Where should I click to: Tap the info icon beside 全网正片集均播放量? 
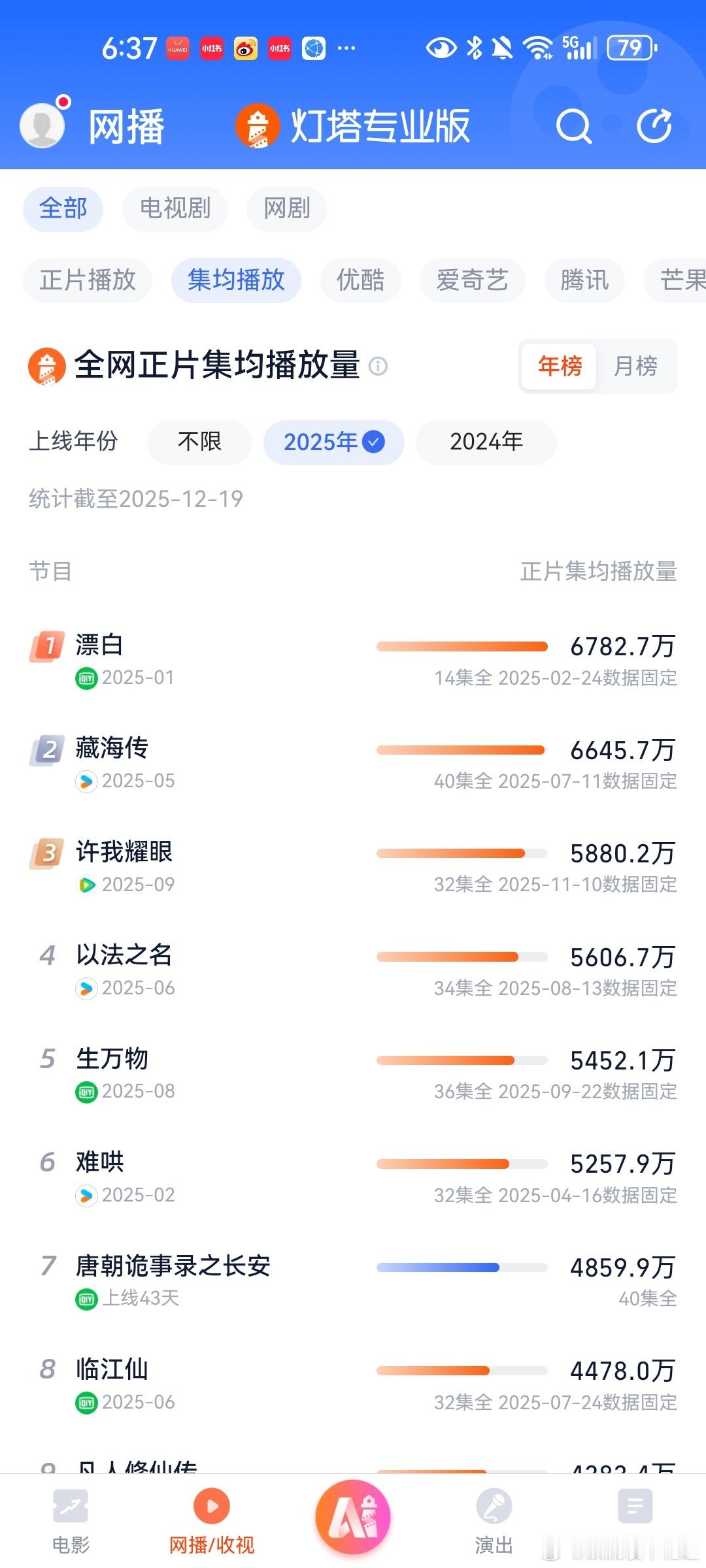[378, 366]
